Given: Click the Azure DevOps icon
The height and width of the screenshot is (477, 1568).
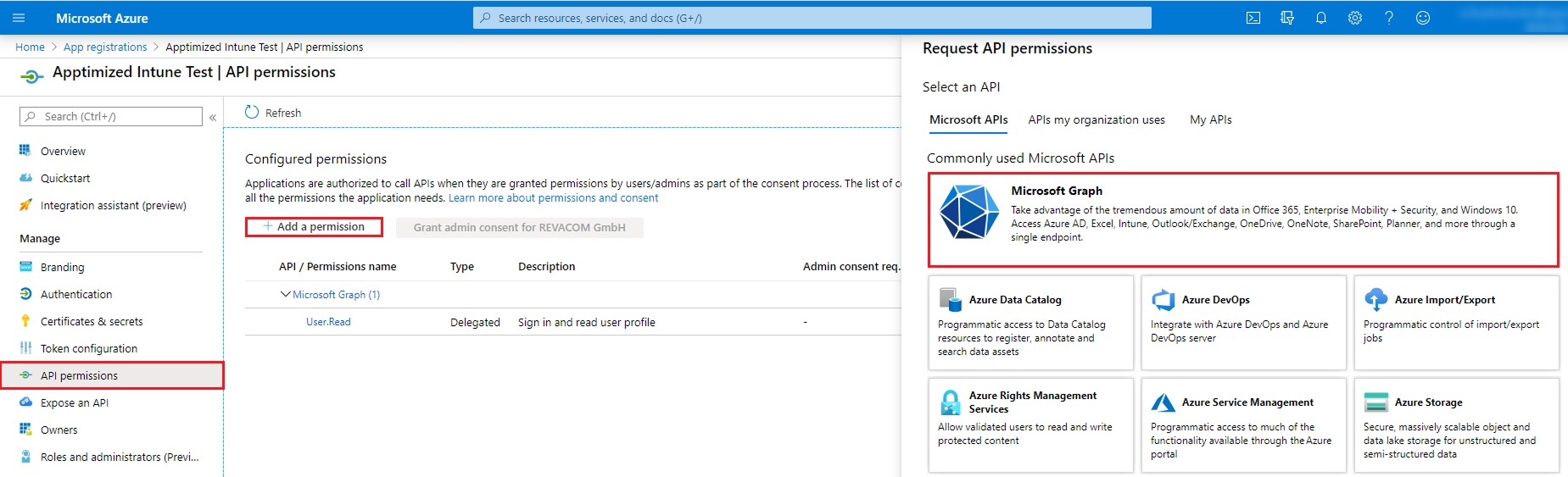Looking at the screenshot, I should tap(1163, 300).
